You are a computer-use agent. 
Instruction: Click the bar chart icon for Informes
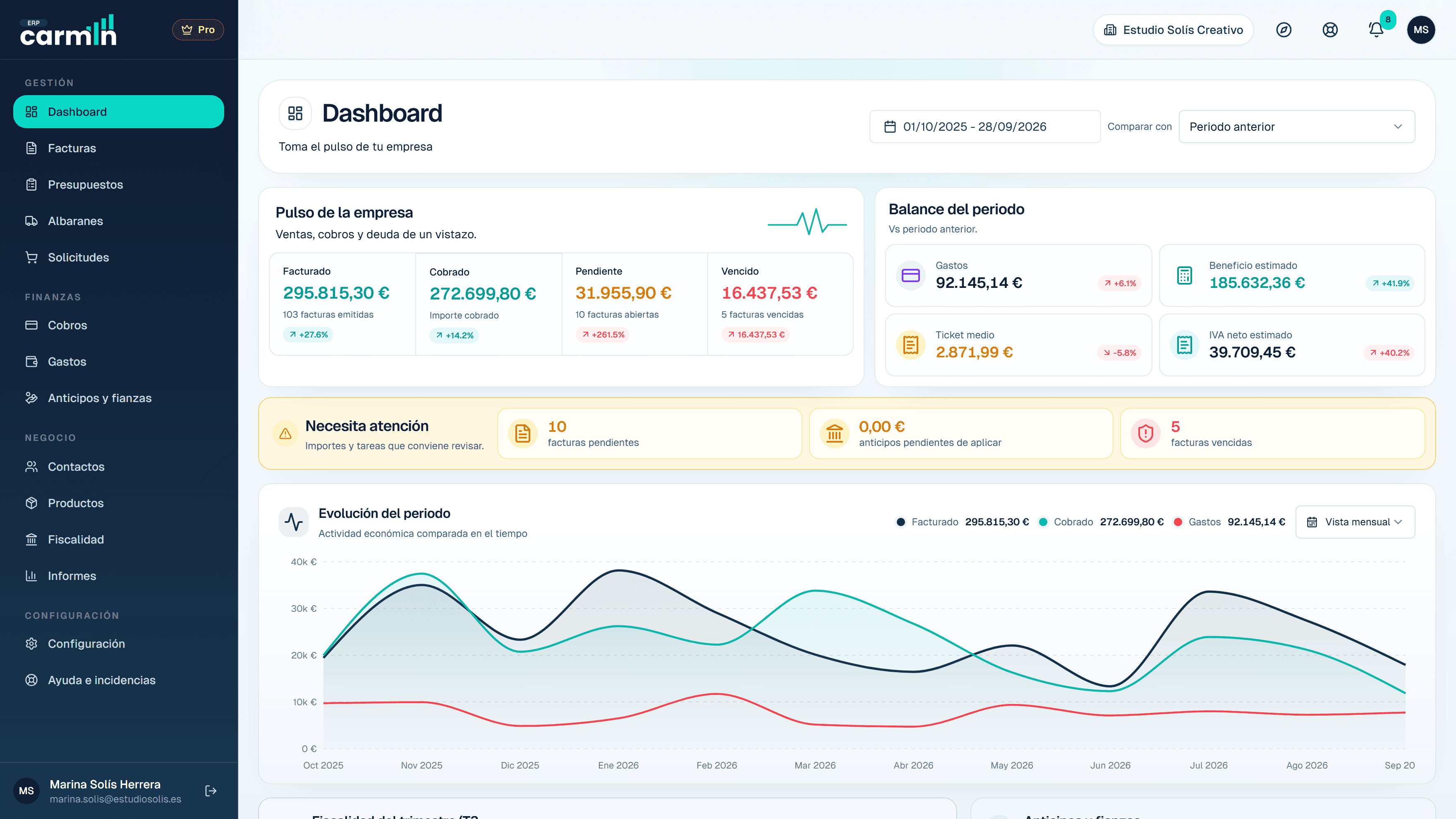(32, 576)
